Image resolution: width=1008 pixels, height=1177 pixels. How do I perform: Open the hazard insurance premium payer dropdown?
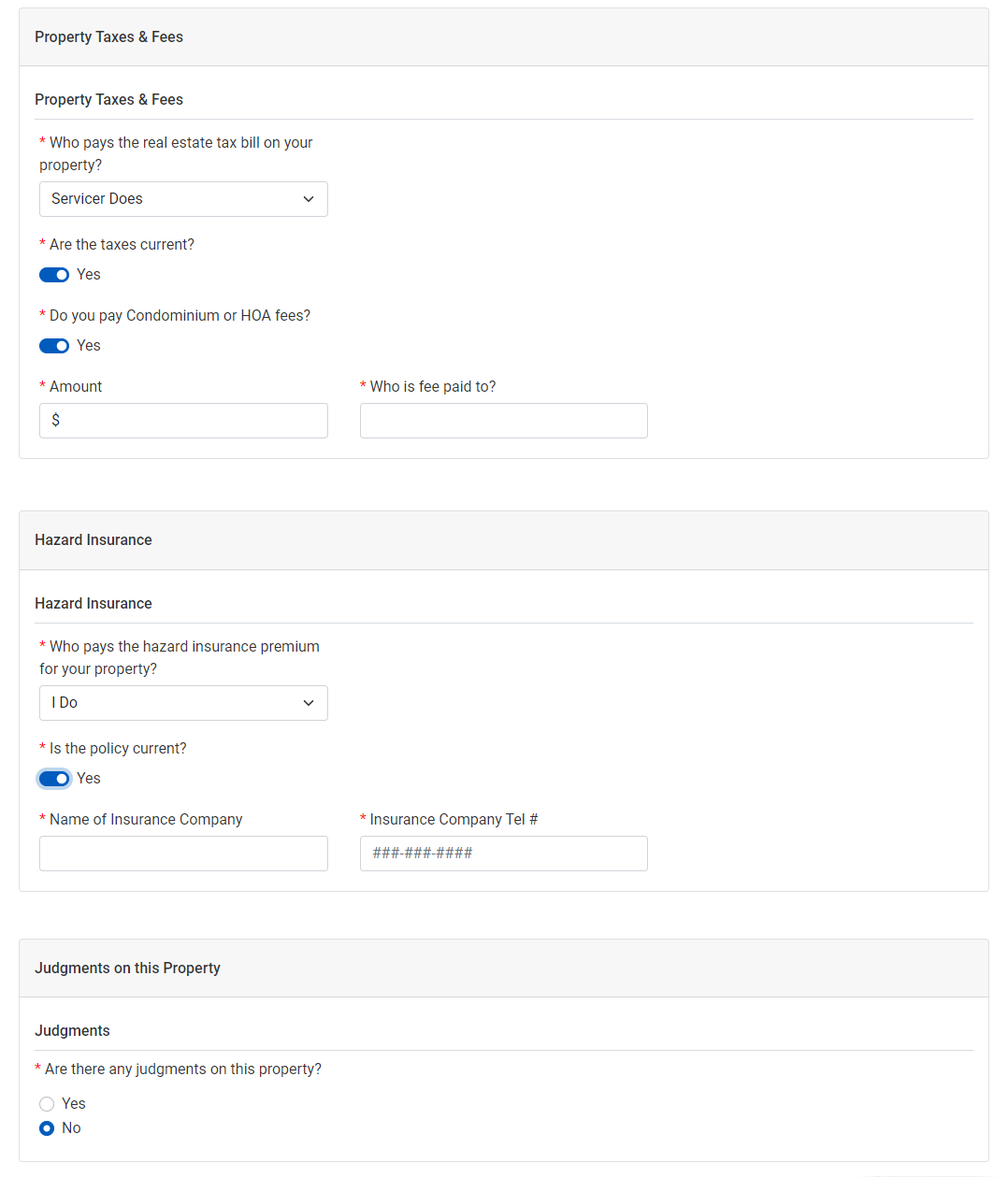coord(182,703)
